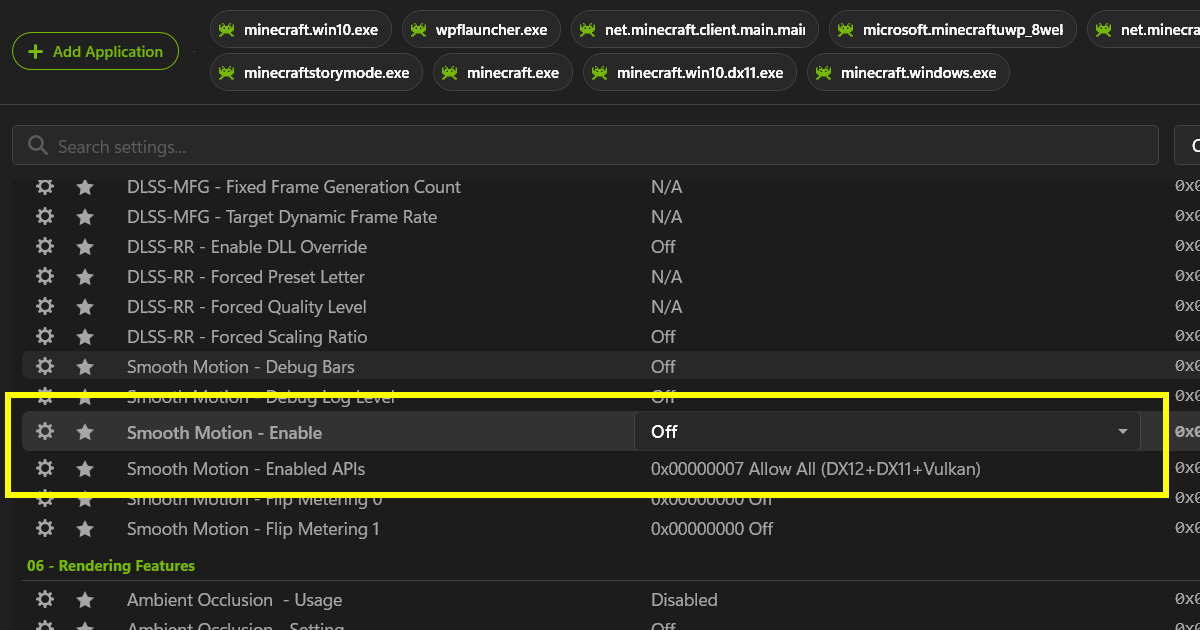Image resolution: width=1200 pixels, height=630 pixels.
Task: Click N/A value of Target Dynamic Frame Rate
Action: [x=667, y=217]
